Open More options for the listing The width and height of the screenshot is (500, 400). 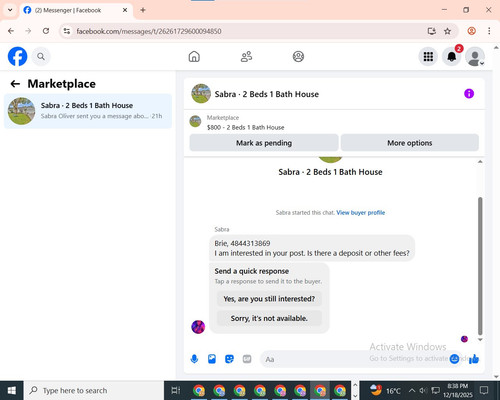410,143
